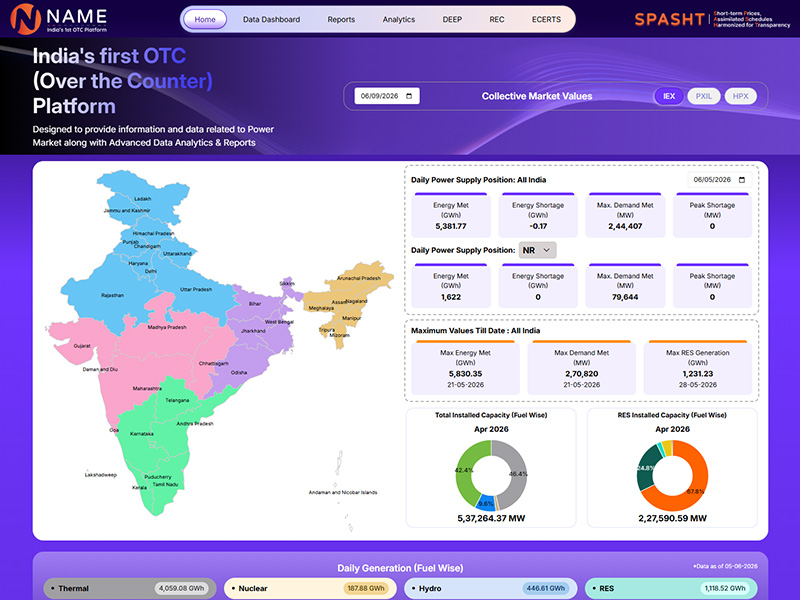Open the Data Dashboard tab
This screenshot has width=800, height=600.
tap(271, 19)
